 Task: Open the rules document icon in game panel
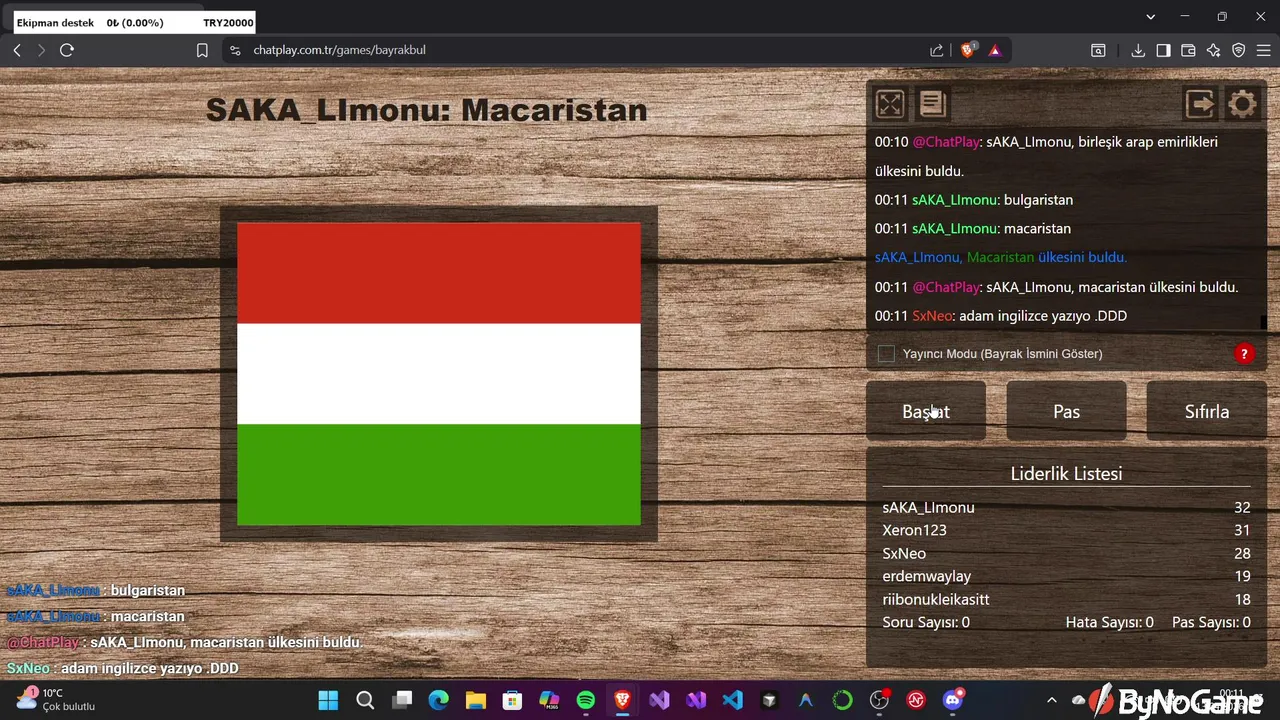tap(933, 104)
